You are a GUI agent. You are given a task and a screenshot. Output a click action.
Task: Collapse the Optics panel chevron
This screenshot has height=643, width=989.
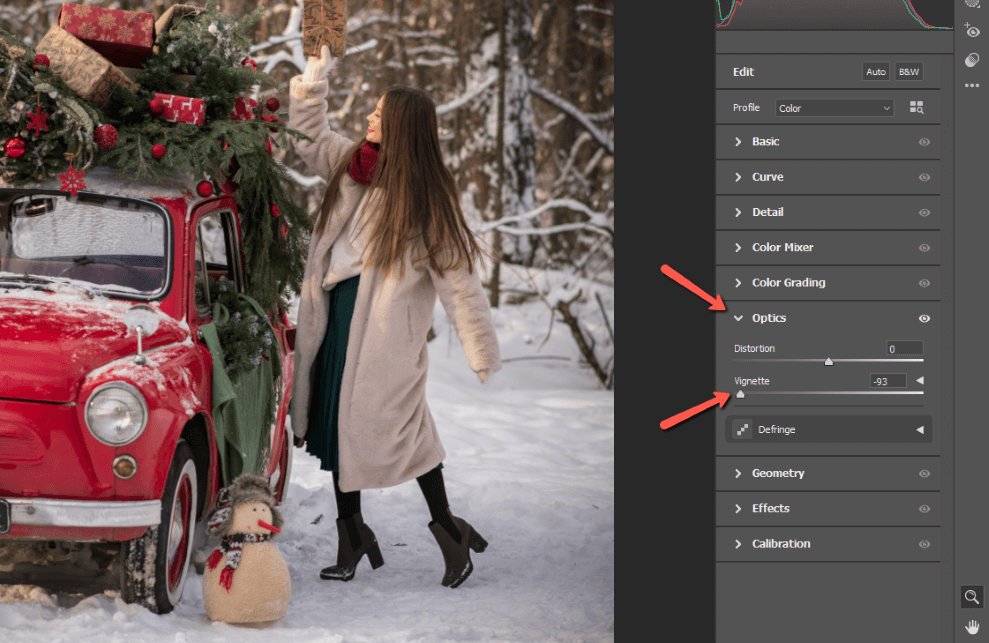[x=738, y=319]
